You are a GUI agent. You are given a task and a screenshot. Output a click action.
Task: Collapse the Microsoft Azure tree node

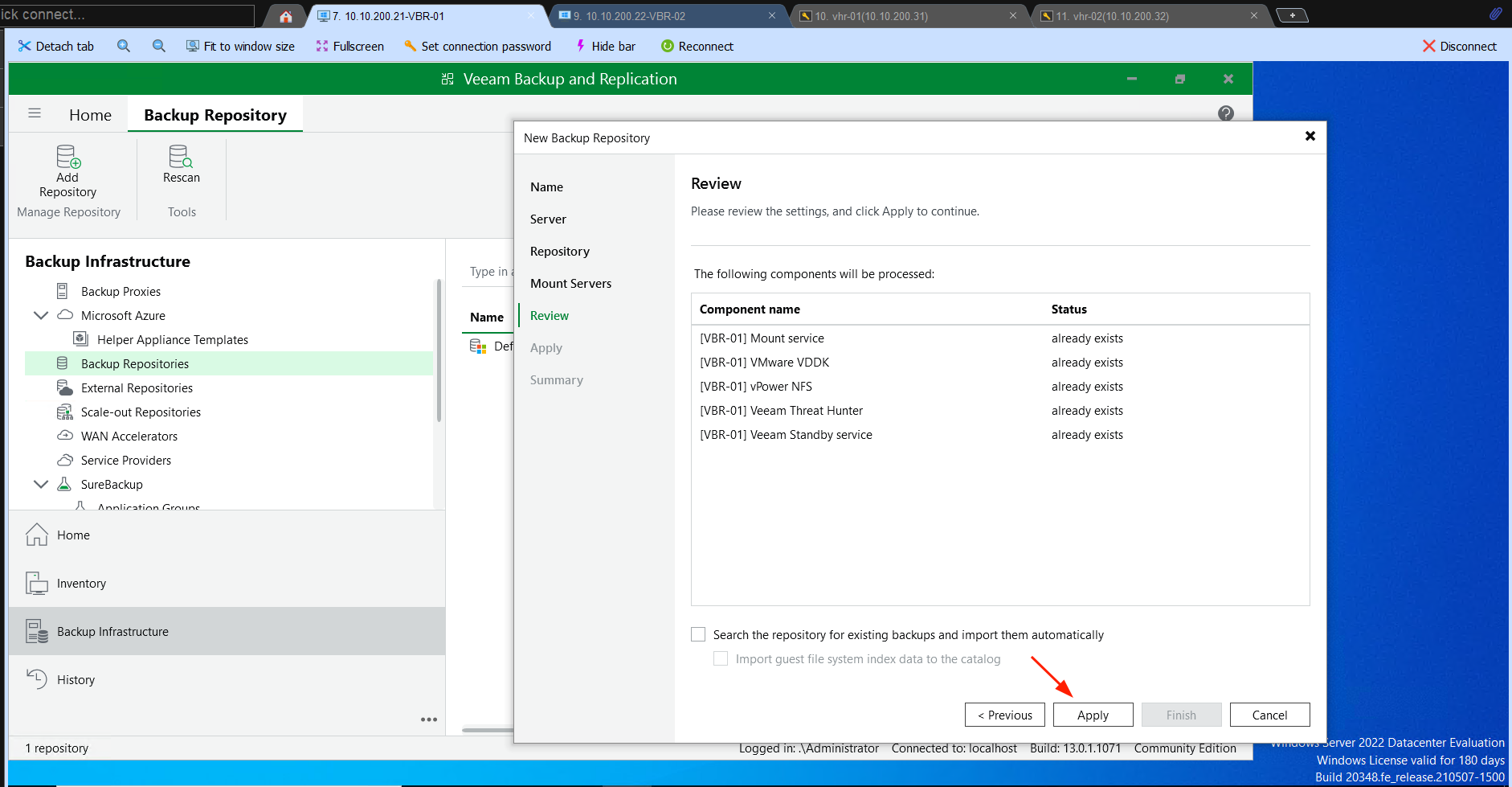[x=40, y=315]
